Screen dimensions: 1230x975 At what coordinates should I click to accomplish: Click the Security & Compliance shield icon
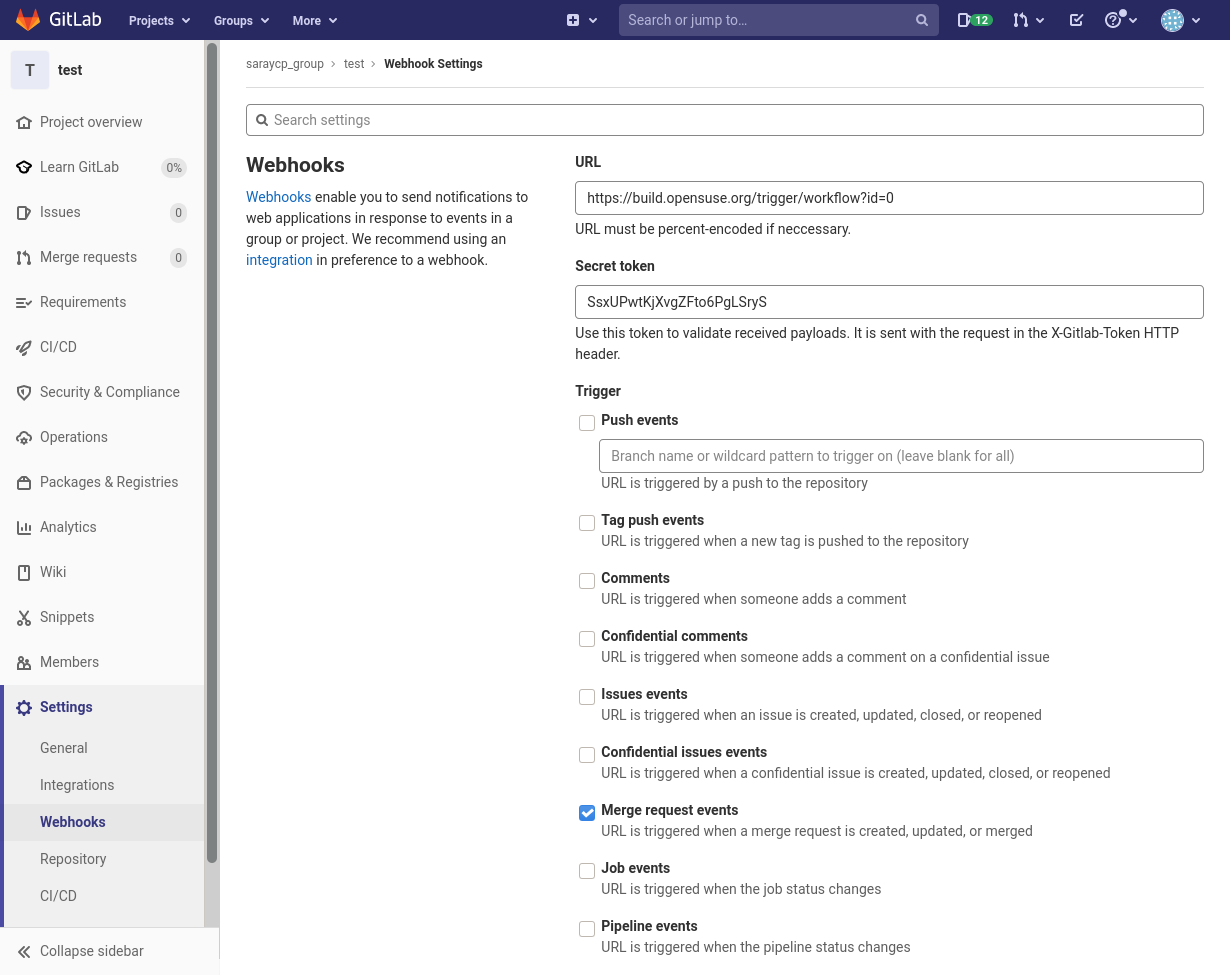tap(23, 392)
